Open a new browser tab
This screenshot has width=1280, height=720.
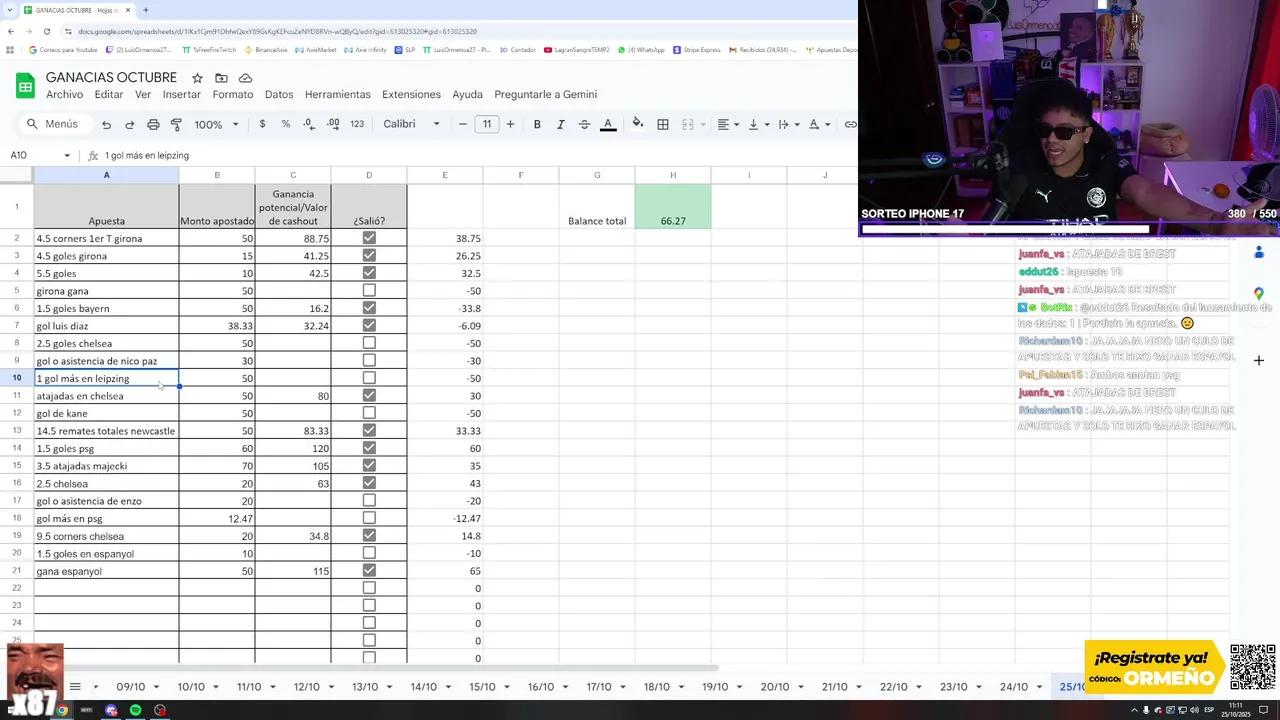point(145,10)
